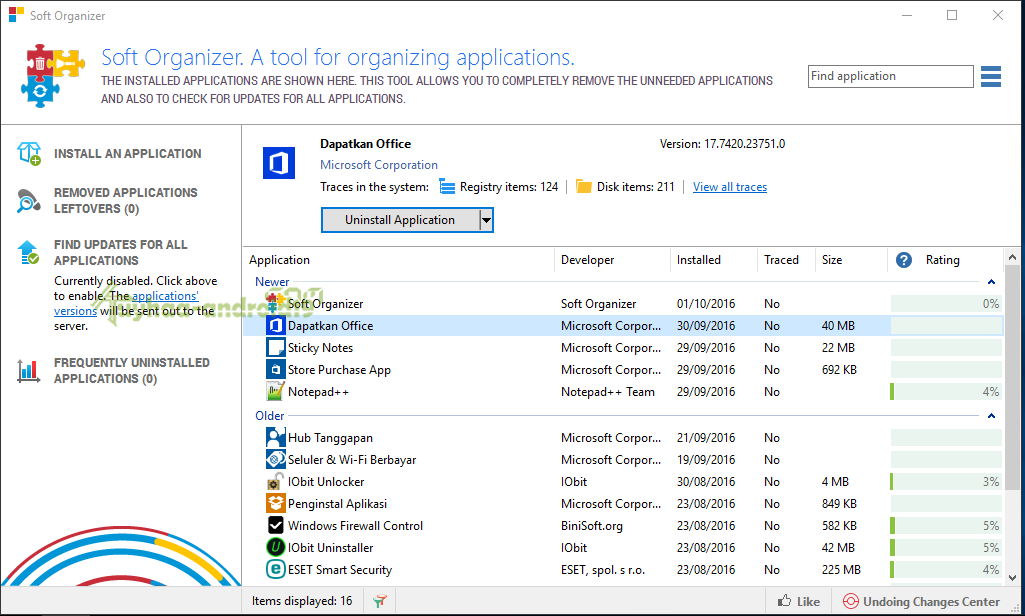Sort by the Rating column header
The image size is (1025, 616).
pos(943,260)
